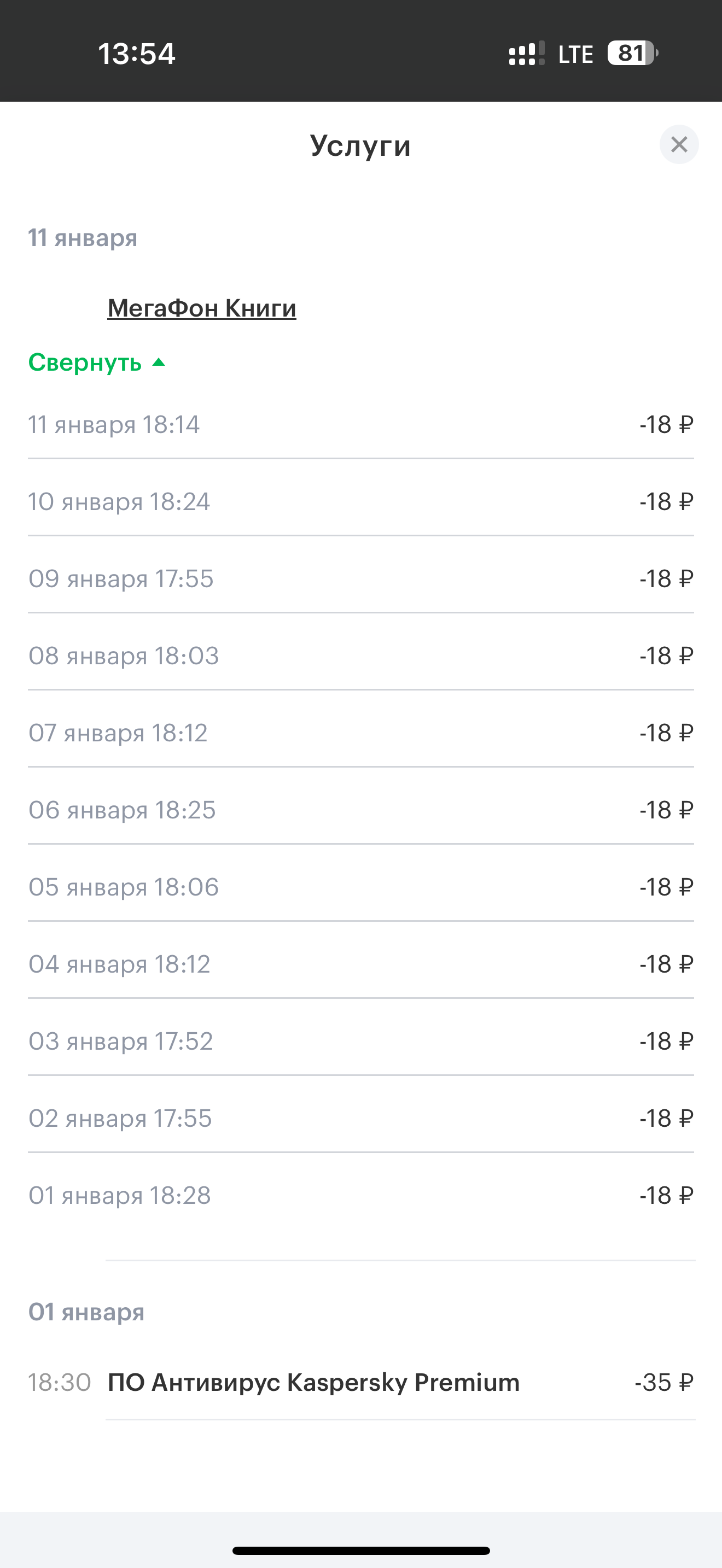This screenshot has height=1568, width=722.
Task: Choose the 06 января 18:25 row
Action: [361, 810]
